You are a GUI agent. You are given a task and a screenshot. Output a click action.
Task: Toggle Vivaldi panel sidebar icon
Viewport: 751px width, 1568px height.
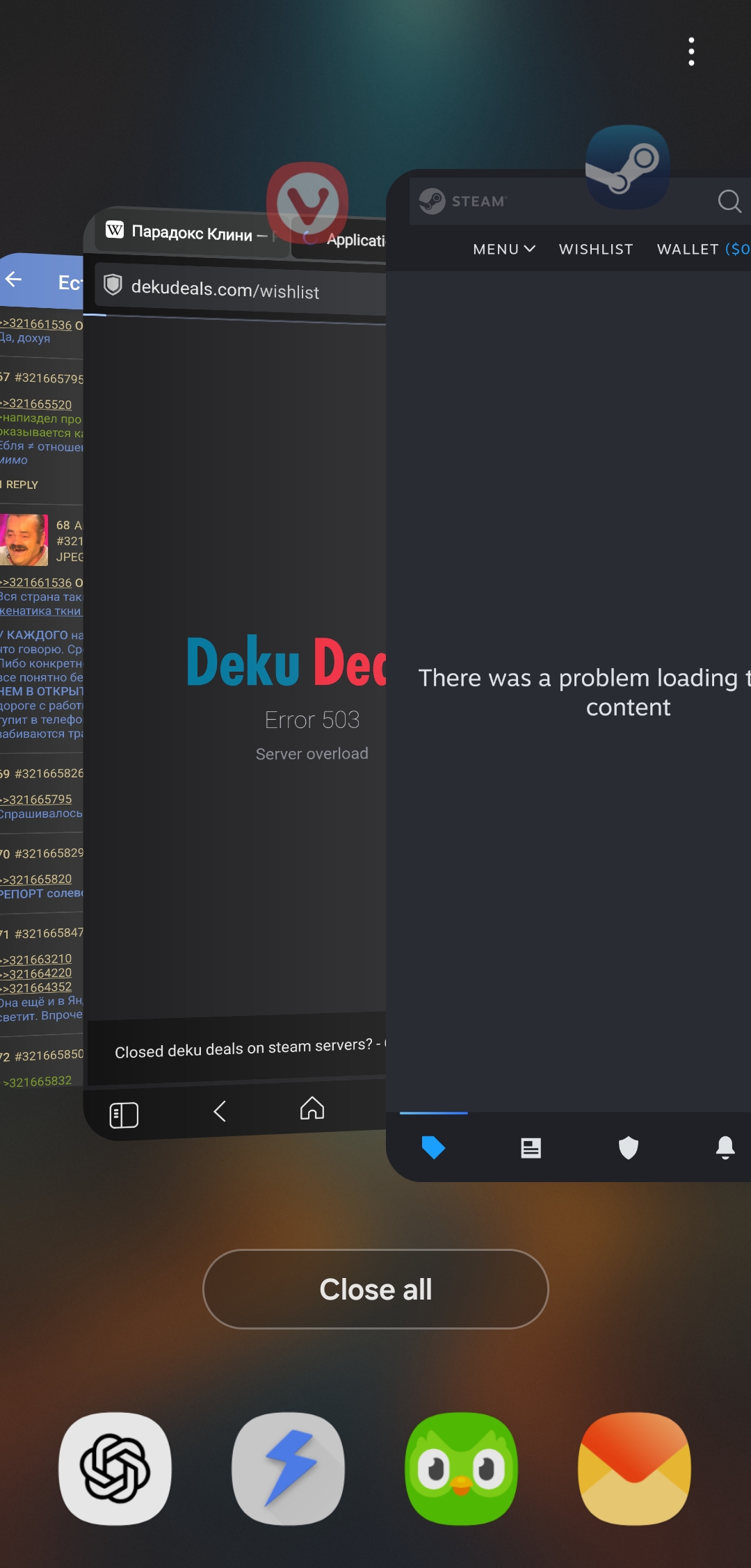(124, 1115)
